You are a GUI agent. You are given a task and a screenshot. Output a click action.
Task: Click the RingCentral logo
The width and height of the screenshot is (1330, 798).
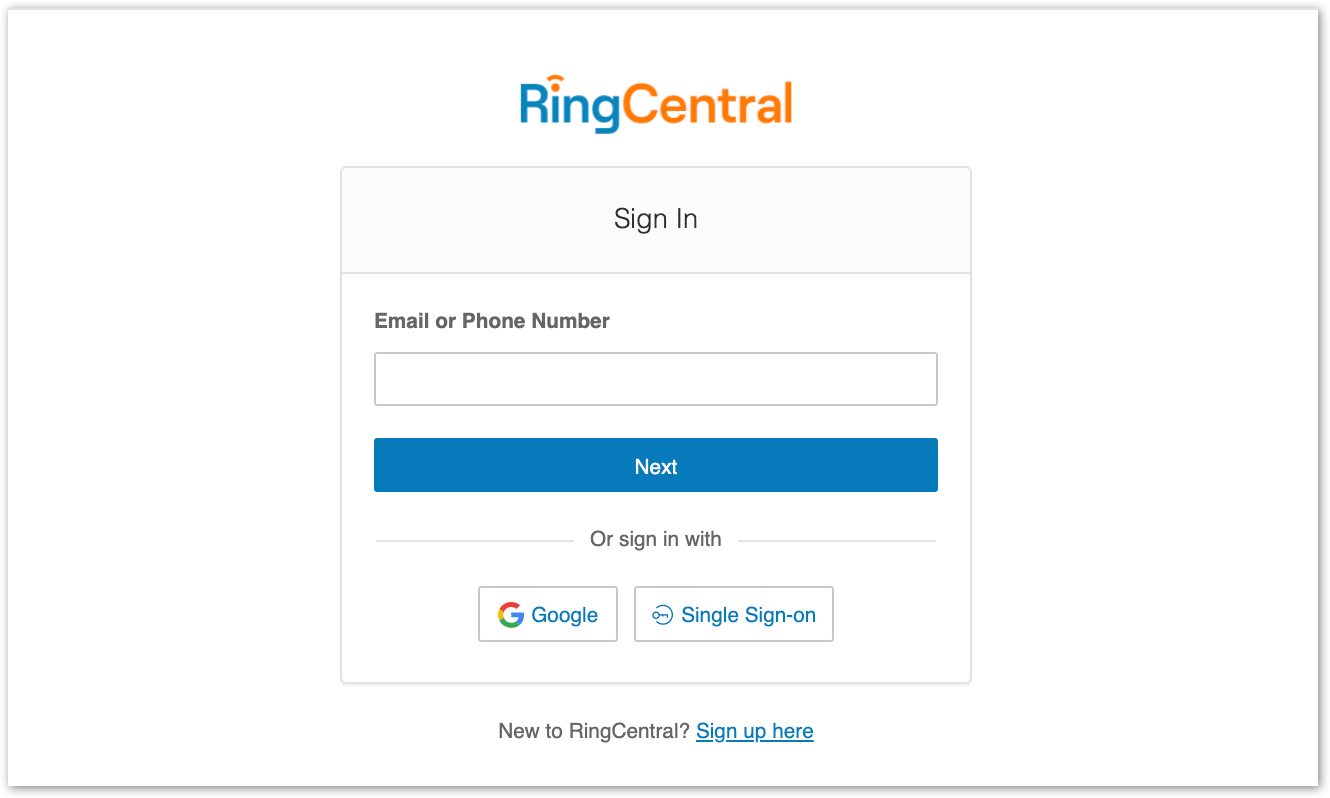656,105
